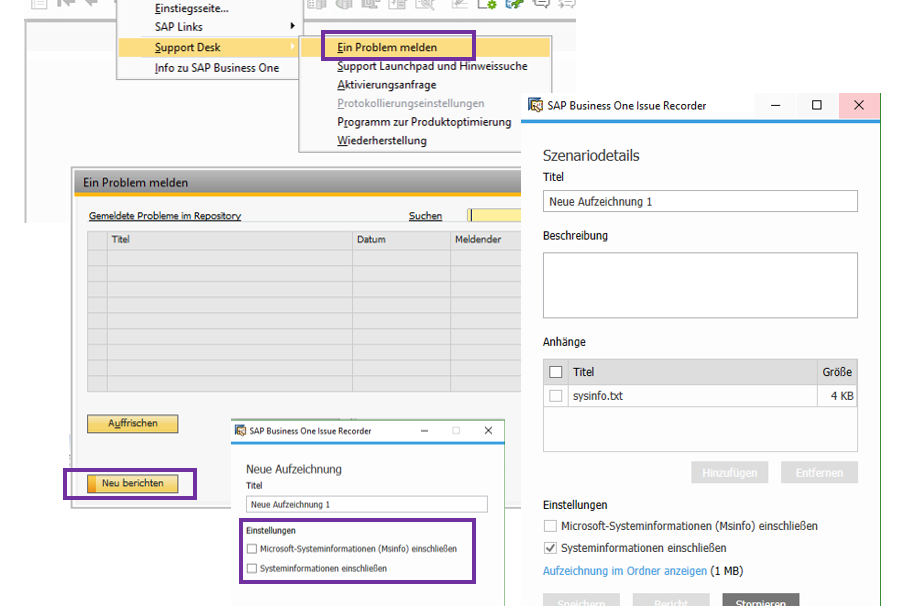Enable Systeminformationen checkbox in small recorder window
The height and width of the screenshot is (606, 910).
252,568
